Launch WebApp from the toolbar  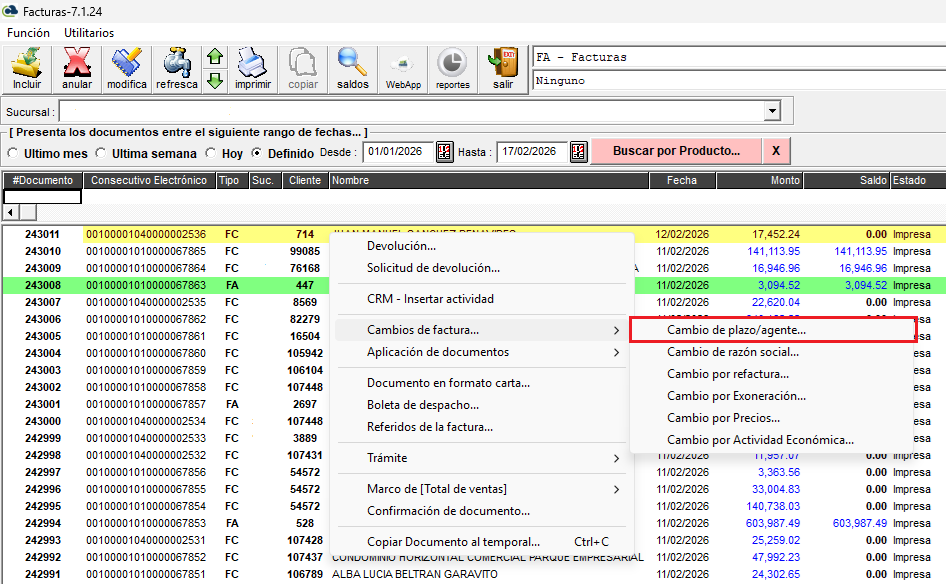403,69
